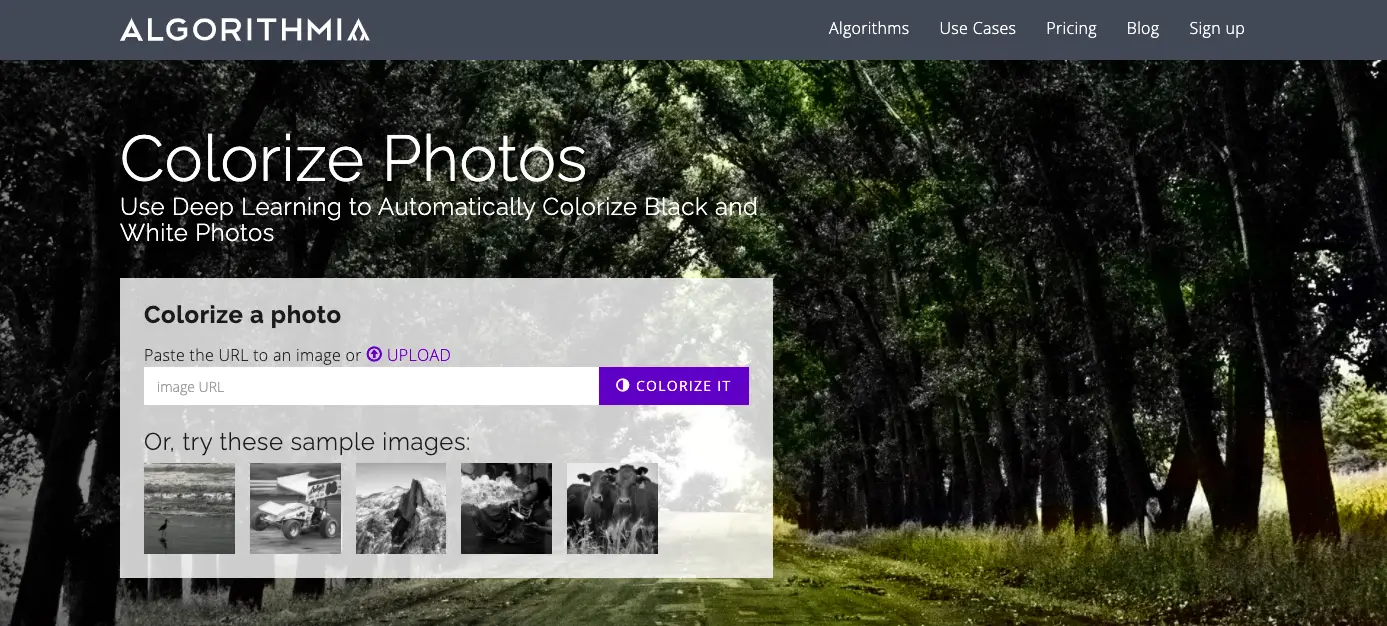Click the 'Use Deep Learning' subtitle text
The height and width of the screenshot is (626, 1387).
(439, 220)
